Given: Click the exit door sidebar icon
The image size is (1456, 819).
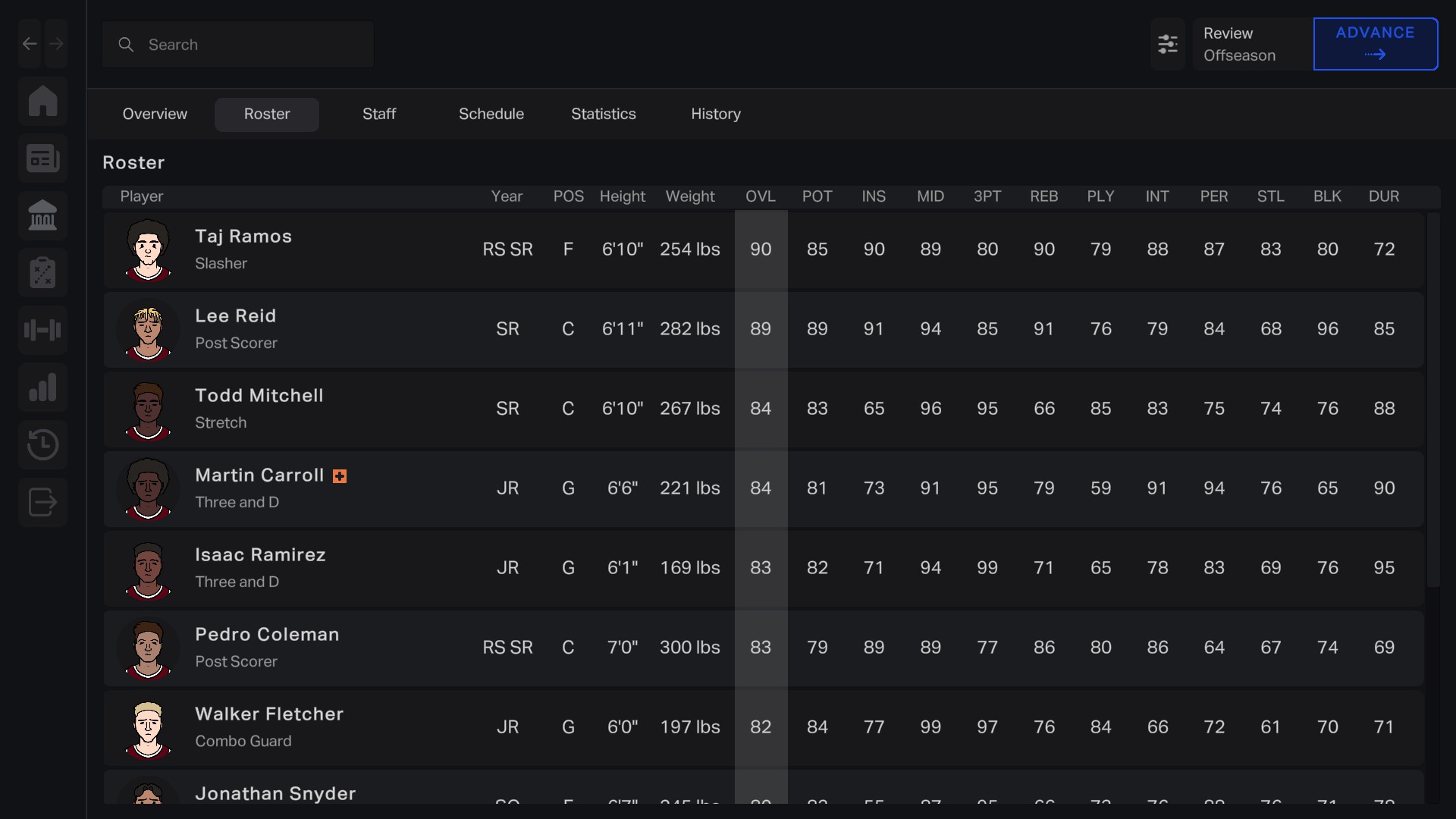Looking at the screenshot, I should click(42, 502).
